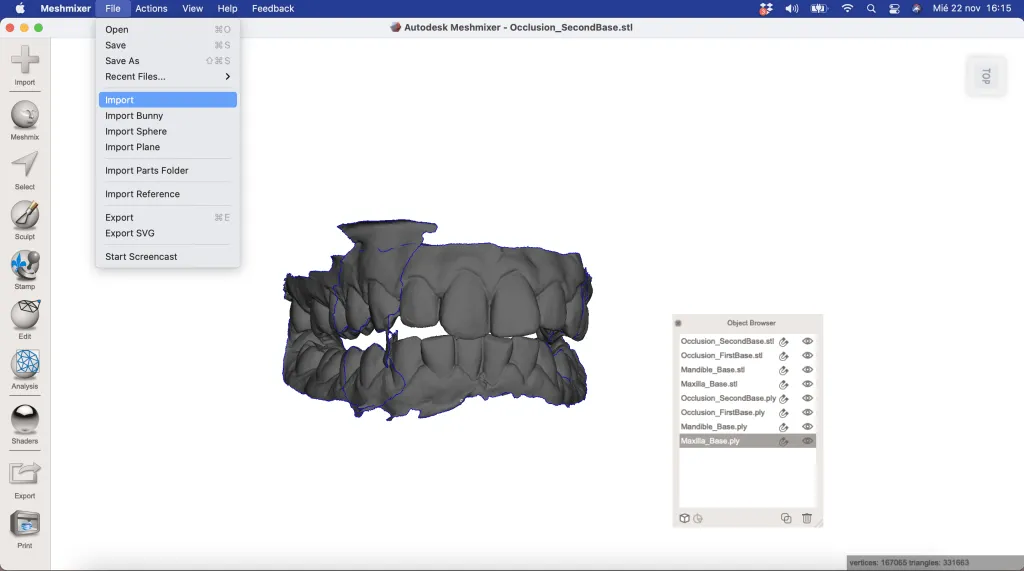This screenshot has width=1024, height=571.
Task: Hide Occlusion_FirstBase.ply with eye icon
Action: [807, 412]
